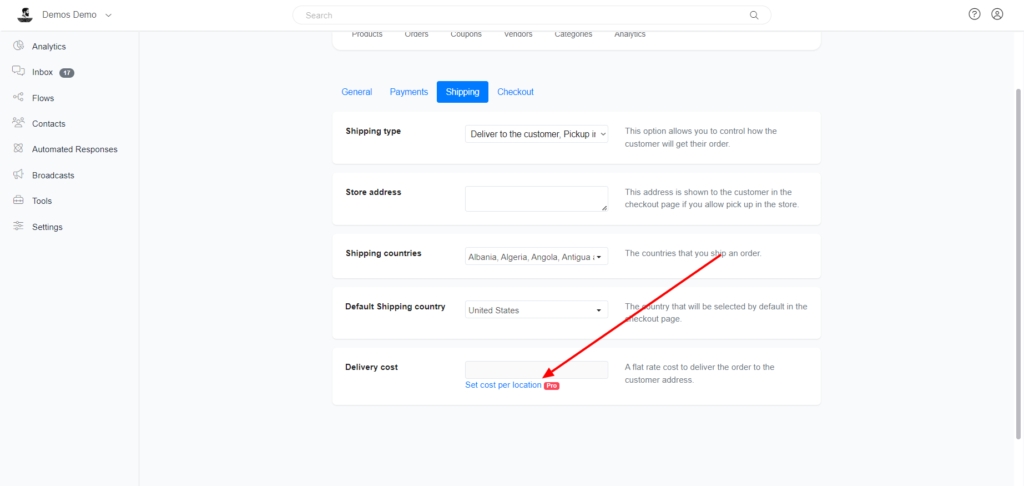Open the Default Shipping country dropdown
The image size is (1024, 486).
536,310
